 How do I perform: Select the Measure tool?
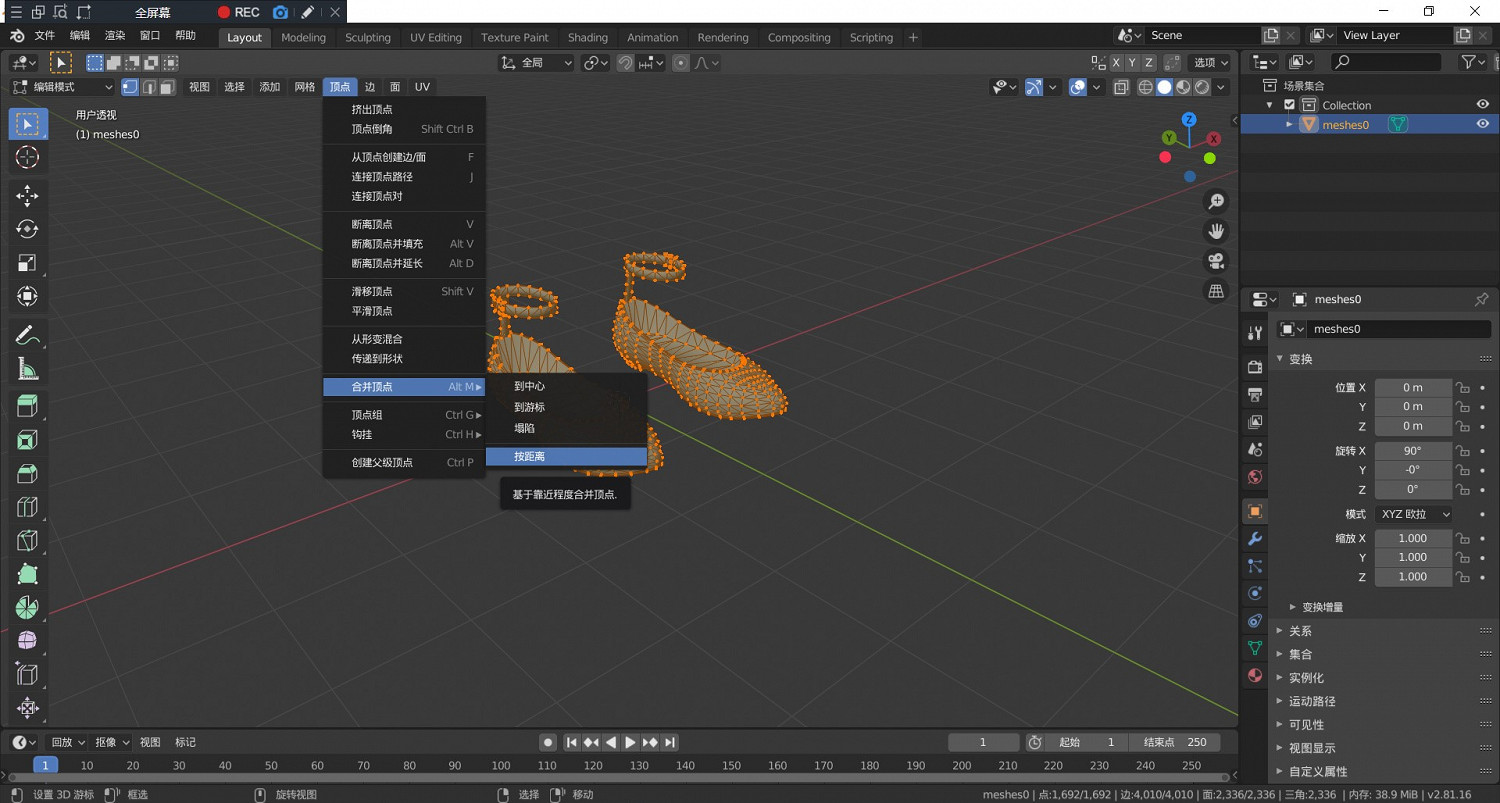(27, 370)
